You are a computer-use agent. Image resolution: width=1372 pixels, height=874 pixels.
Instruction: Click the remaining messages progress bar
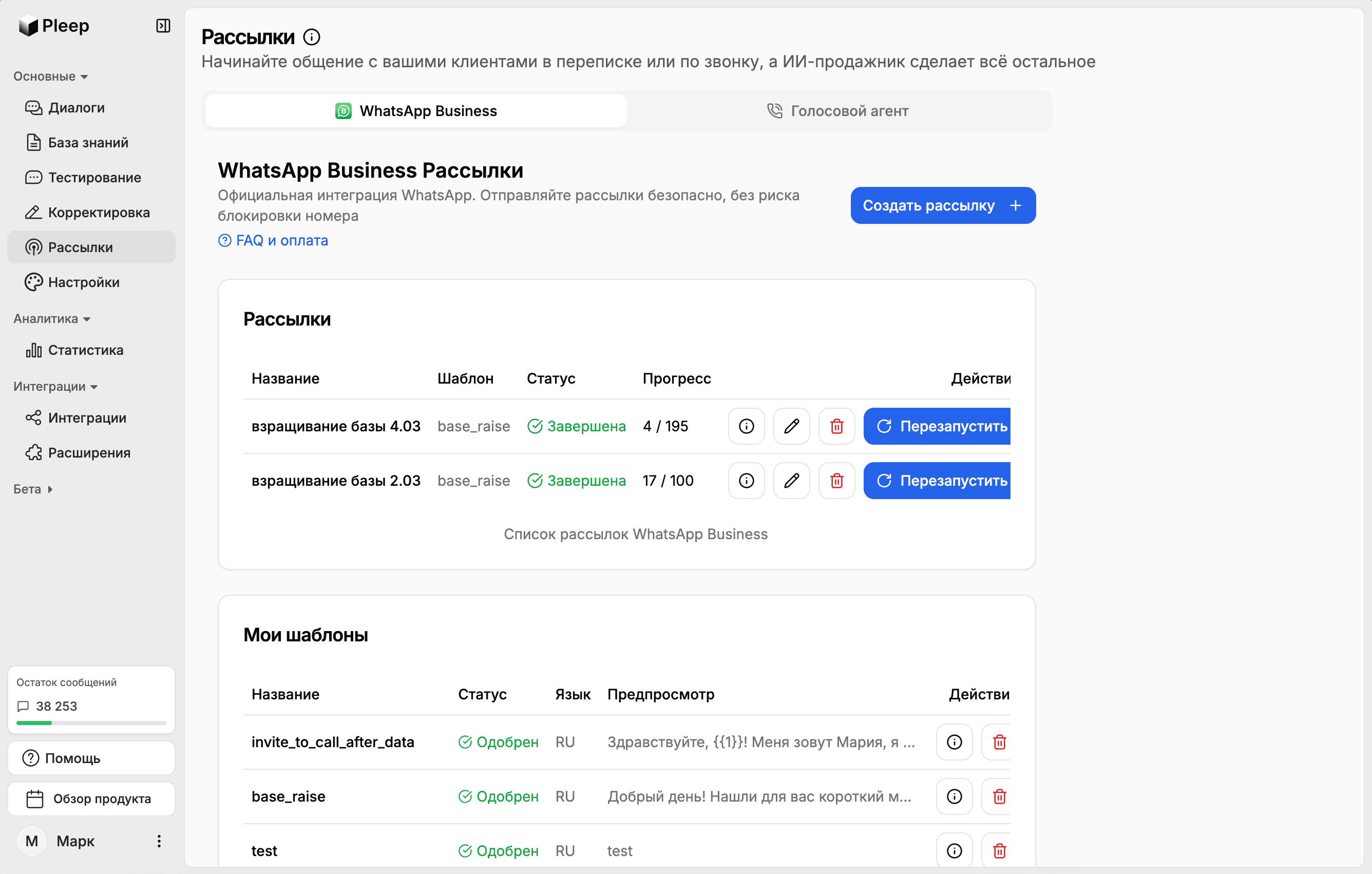pyautogui.click(x=91, y=723)
